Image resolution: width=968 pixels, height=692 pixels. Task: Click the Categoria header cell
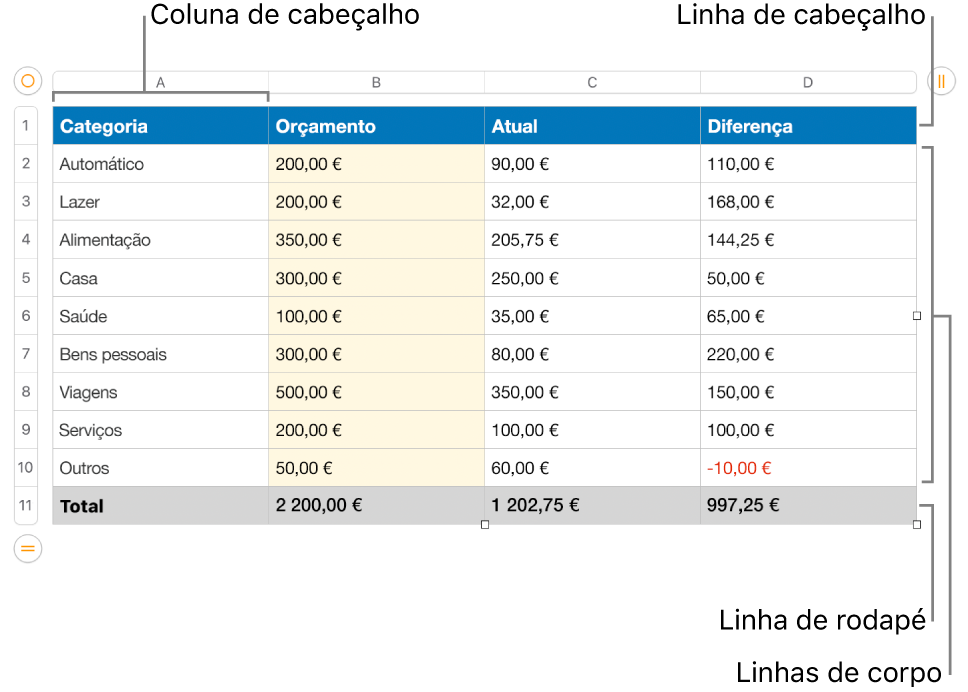(x=161, y=126)
